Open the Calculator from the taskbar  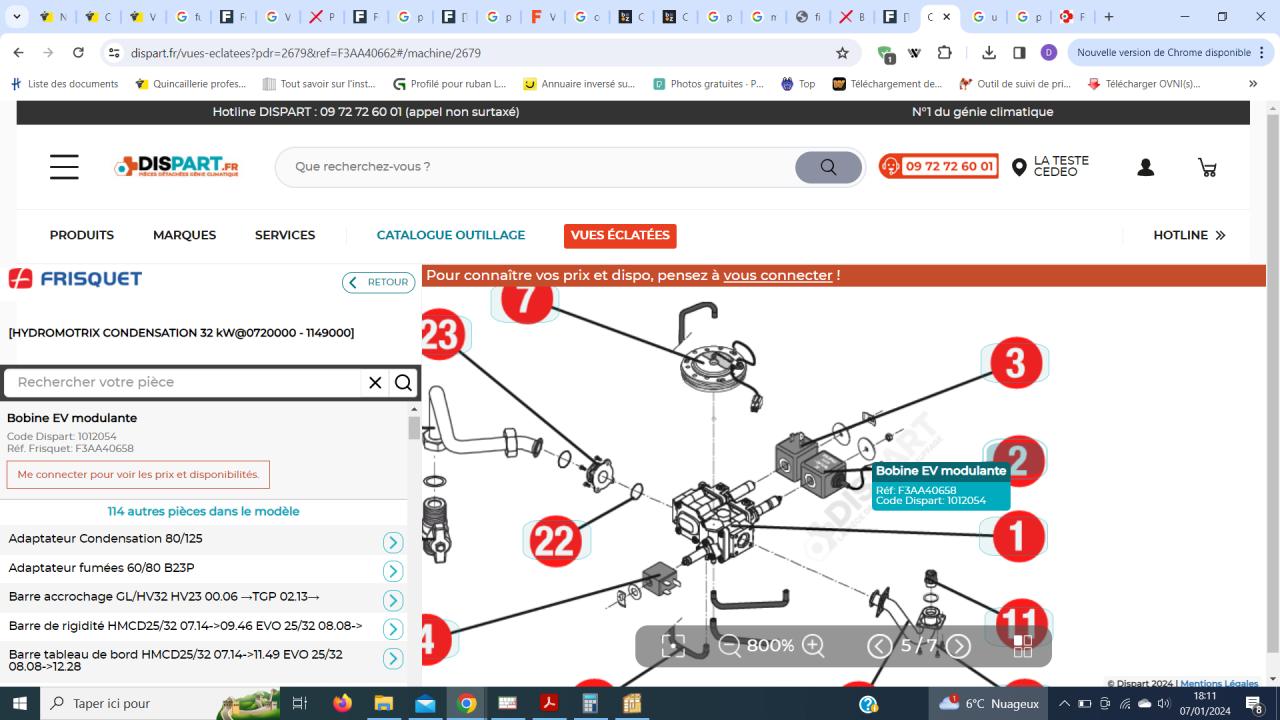pyautogui.click(x=590, y=703)
